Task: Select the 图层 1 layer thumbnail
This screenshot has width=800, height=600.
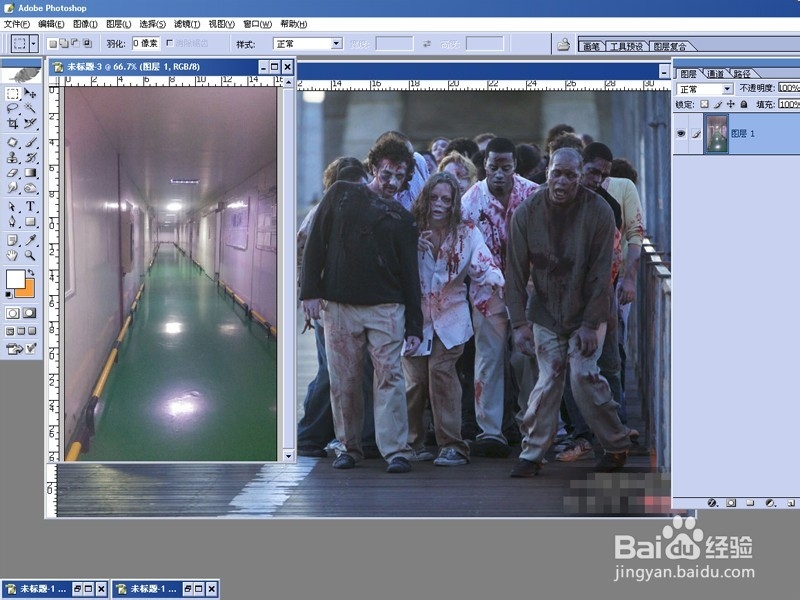Action: [717, 134]
